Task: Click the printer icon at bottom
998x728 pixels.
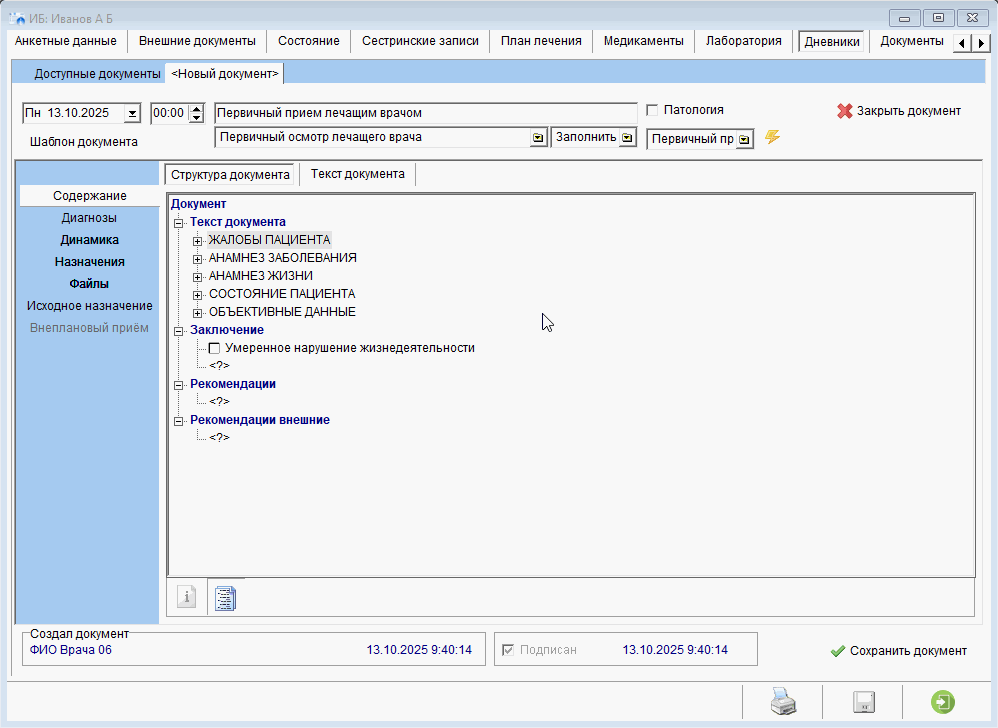Action: coord(782,702)
